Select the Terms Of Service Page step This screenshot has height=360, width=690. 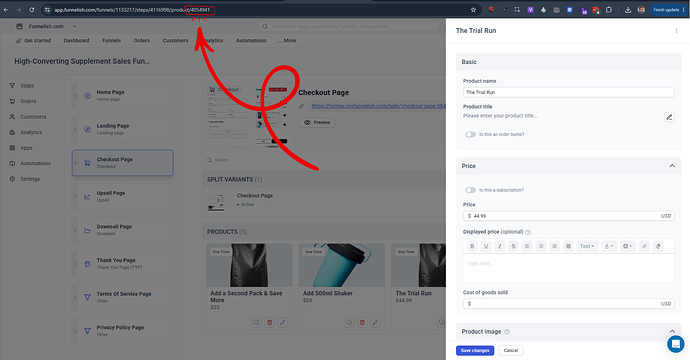(123, 297)
